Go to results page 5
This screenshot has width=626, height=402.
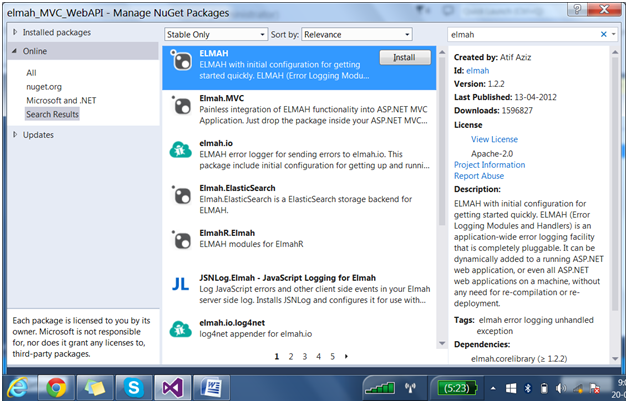(333, 356)
